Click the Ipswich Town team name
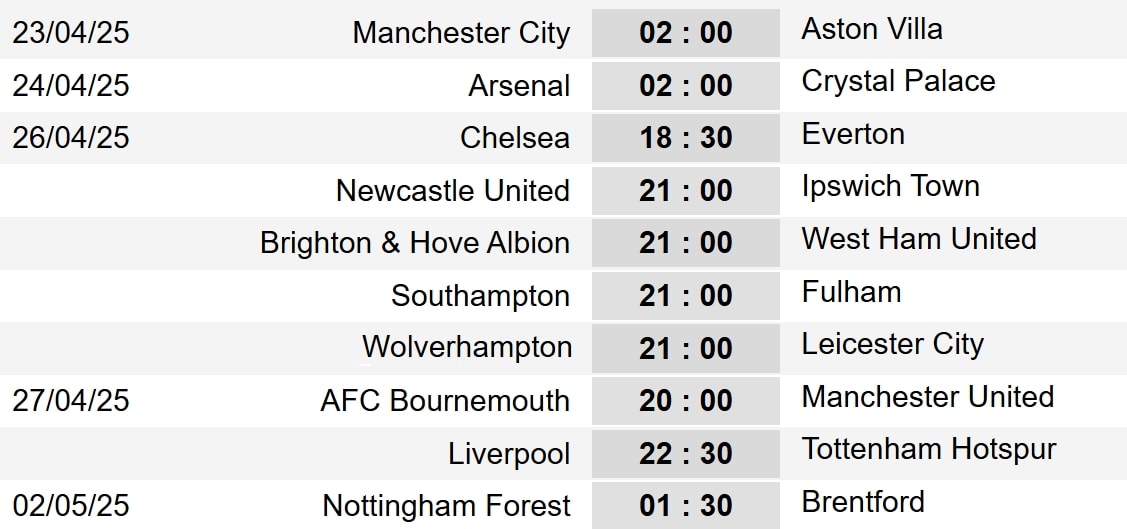This screenshot has width=1127, height=529. point(891,187)
